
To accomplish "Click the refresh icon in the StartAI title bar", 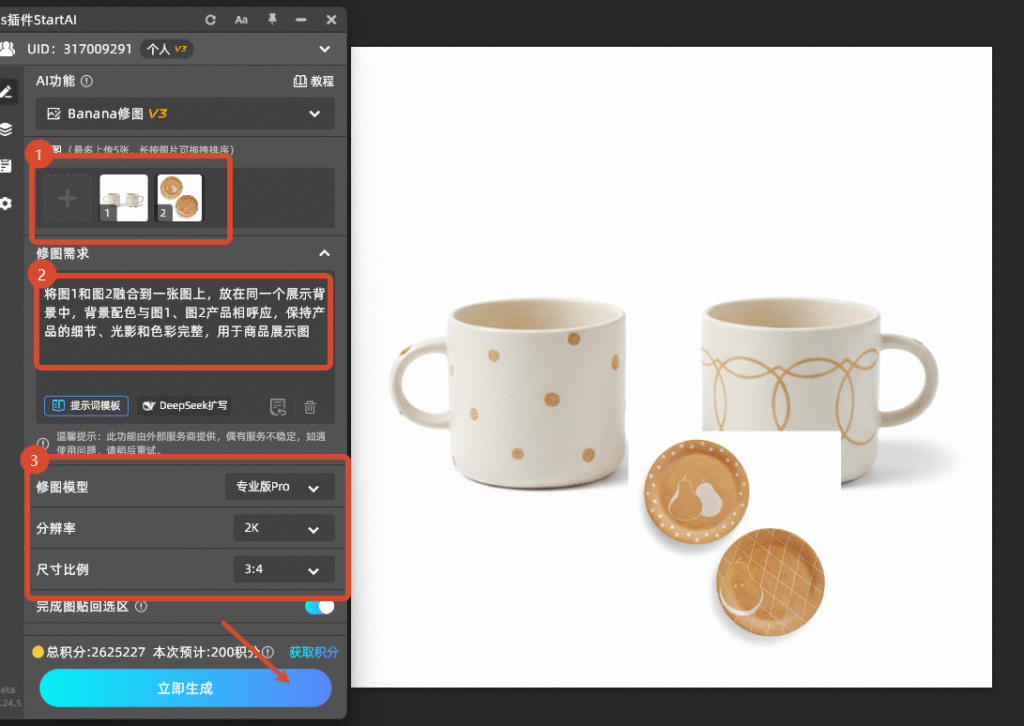I will coord(210,20).
